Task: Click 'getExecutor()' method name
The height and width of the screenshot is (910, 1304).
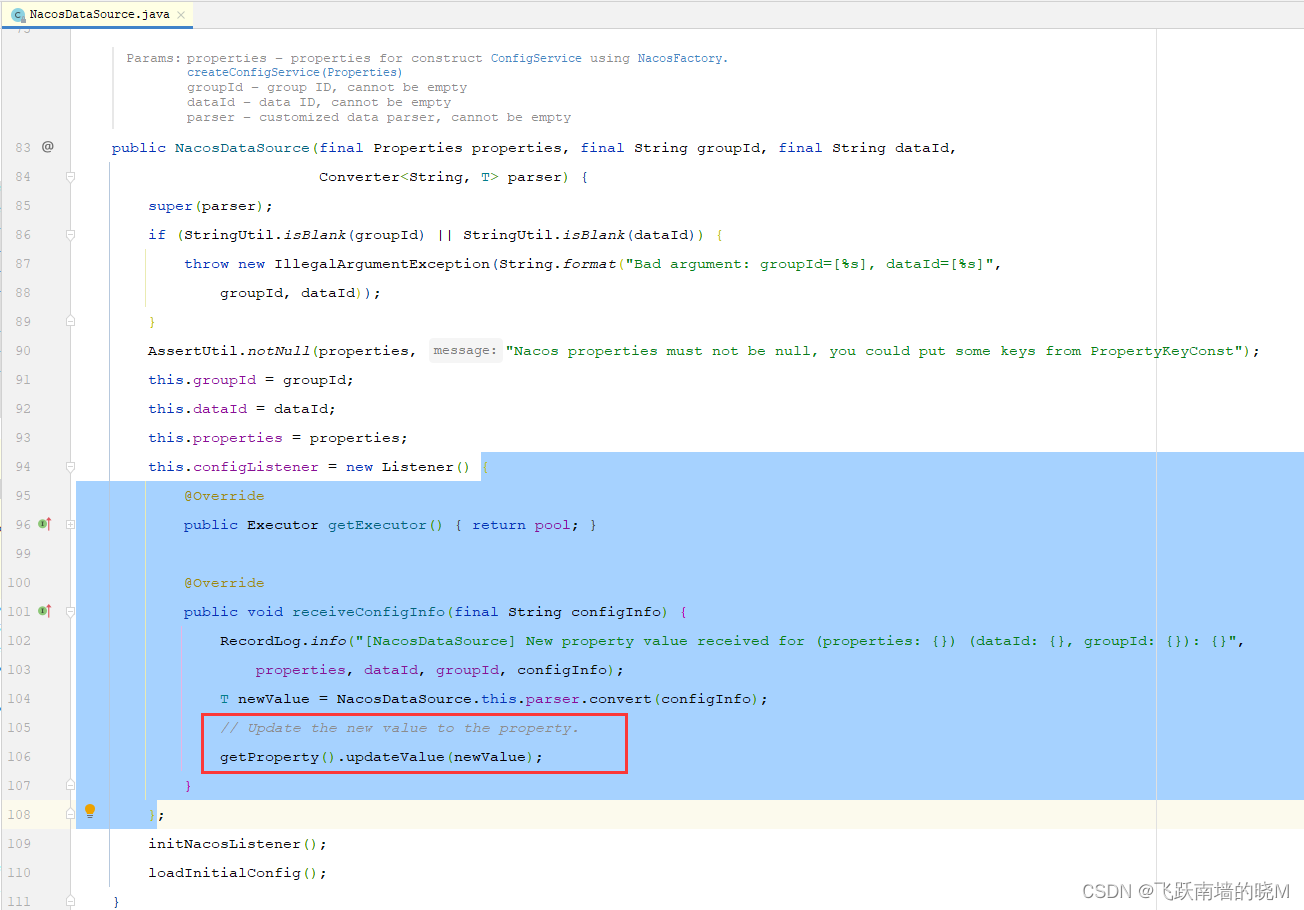Action: tap(385, 524)
